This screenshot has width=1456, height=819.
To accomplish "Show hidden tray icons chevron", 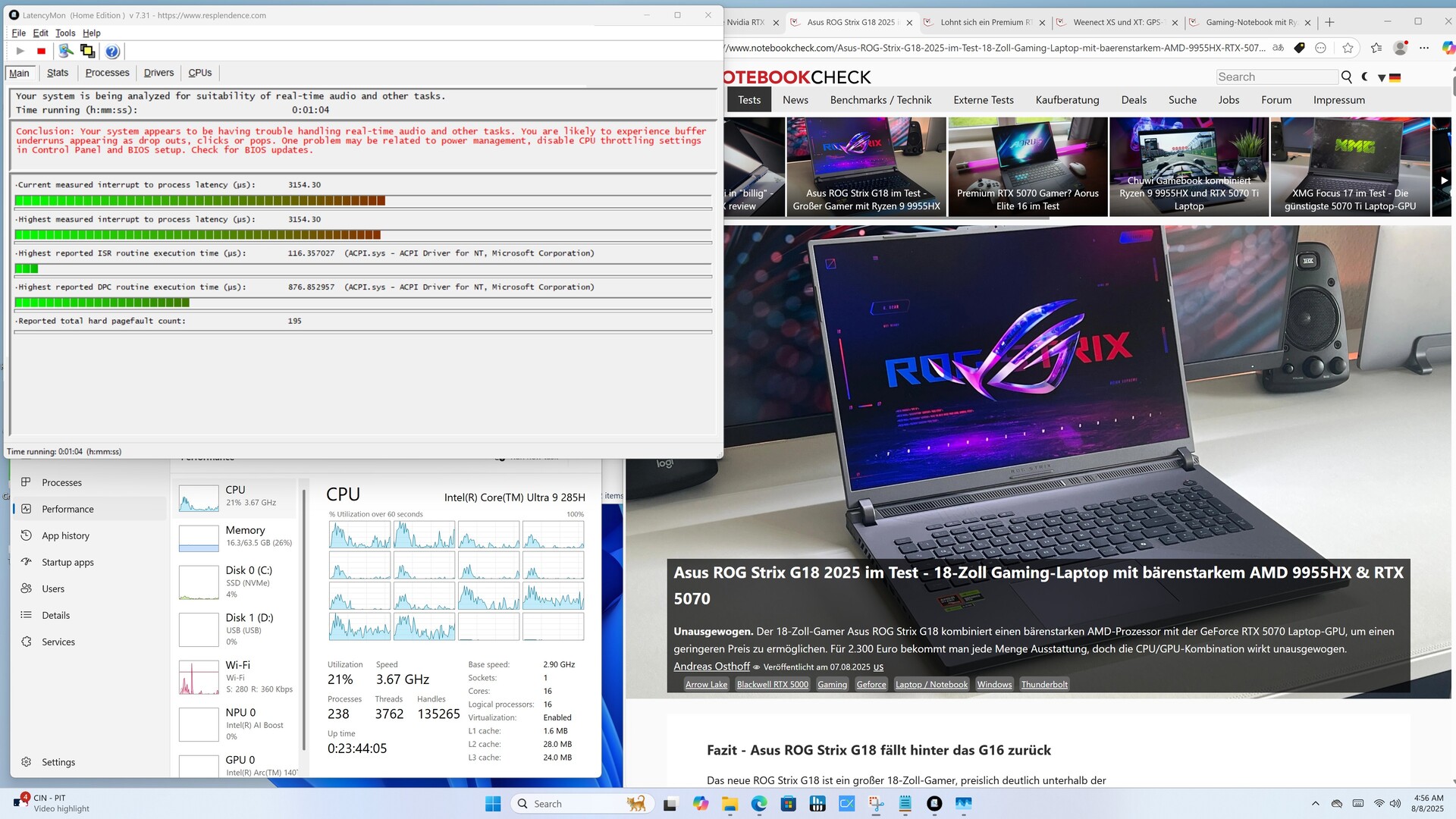I will 1316,804.
